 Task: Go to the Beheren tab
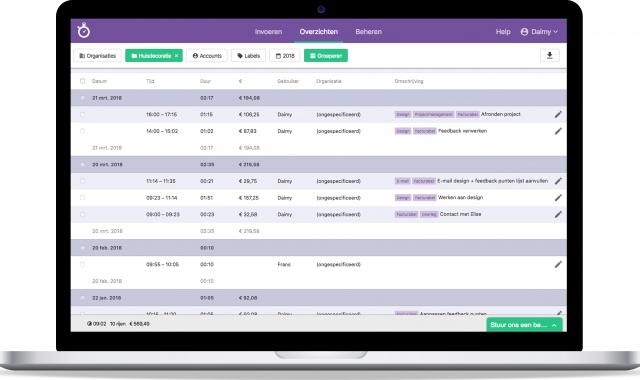pyautogui.click(x=369, y=31)
